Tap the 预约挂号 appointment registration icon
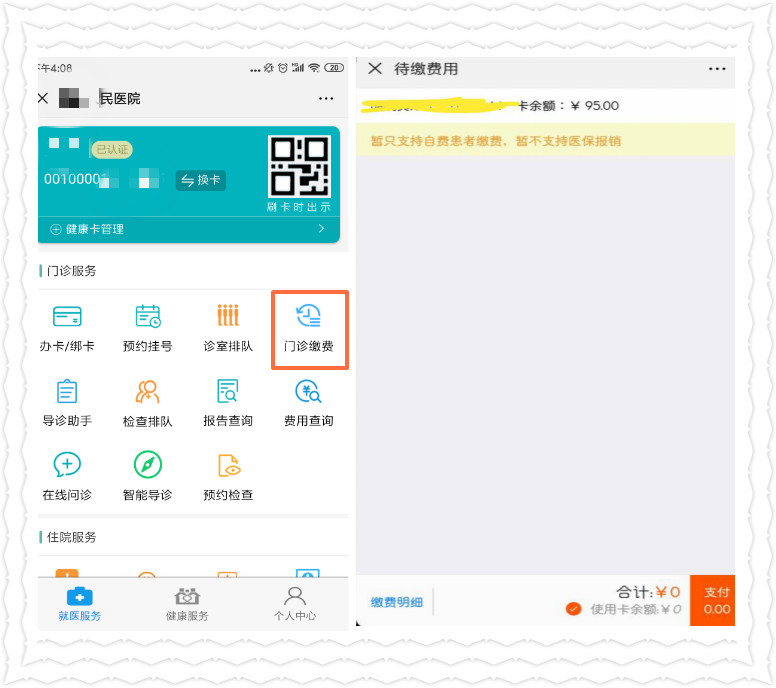This screenshot has width=776, height=688. click(148, 328)
